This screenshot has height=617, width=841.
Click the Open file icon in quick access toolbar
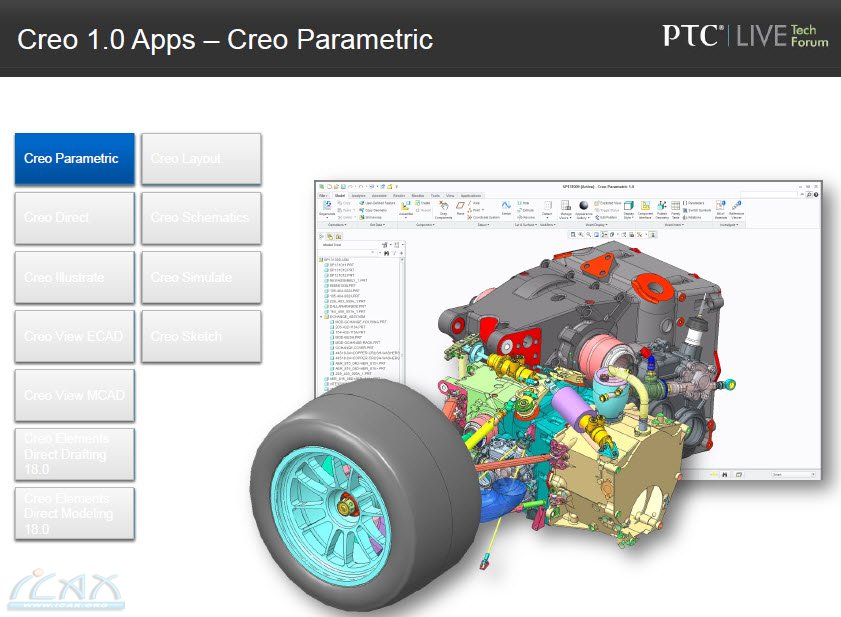pos(336,187)
